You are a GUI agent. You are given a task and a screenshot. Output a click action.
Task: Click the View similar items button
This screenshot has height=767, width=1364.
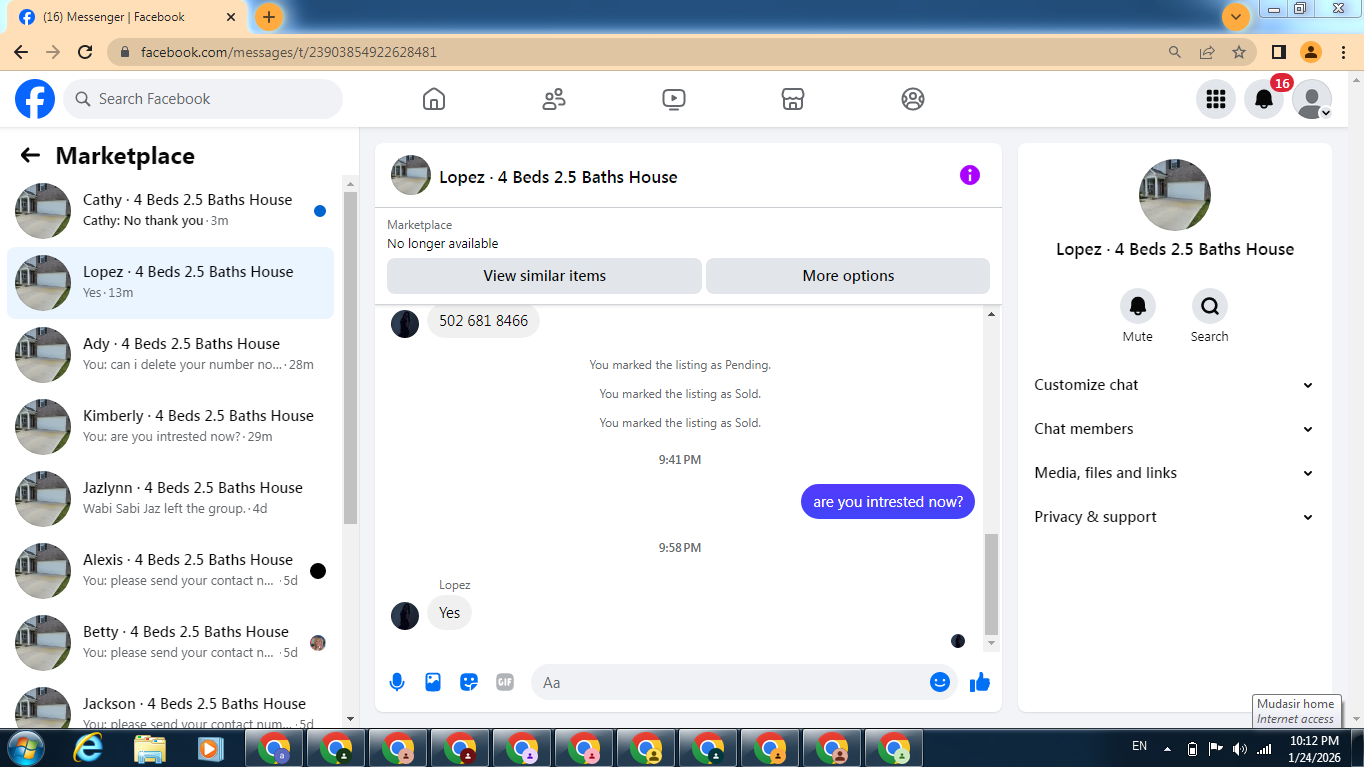coord(544,276)
